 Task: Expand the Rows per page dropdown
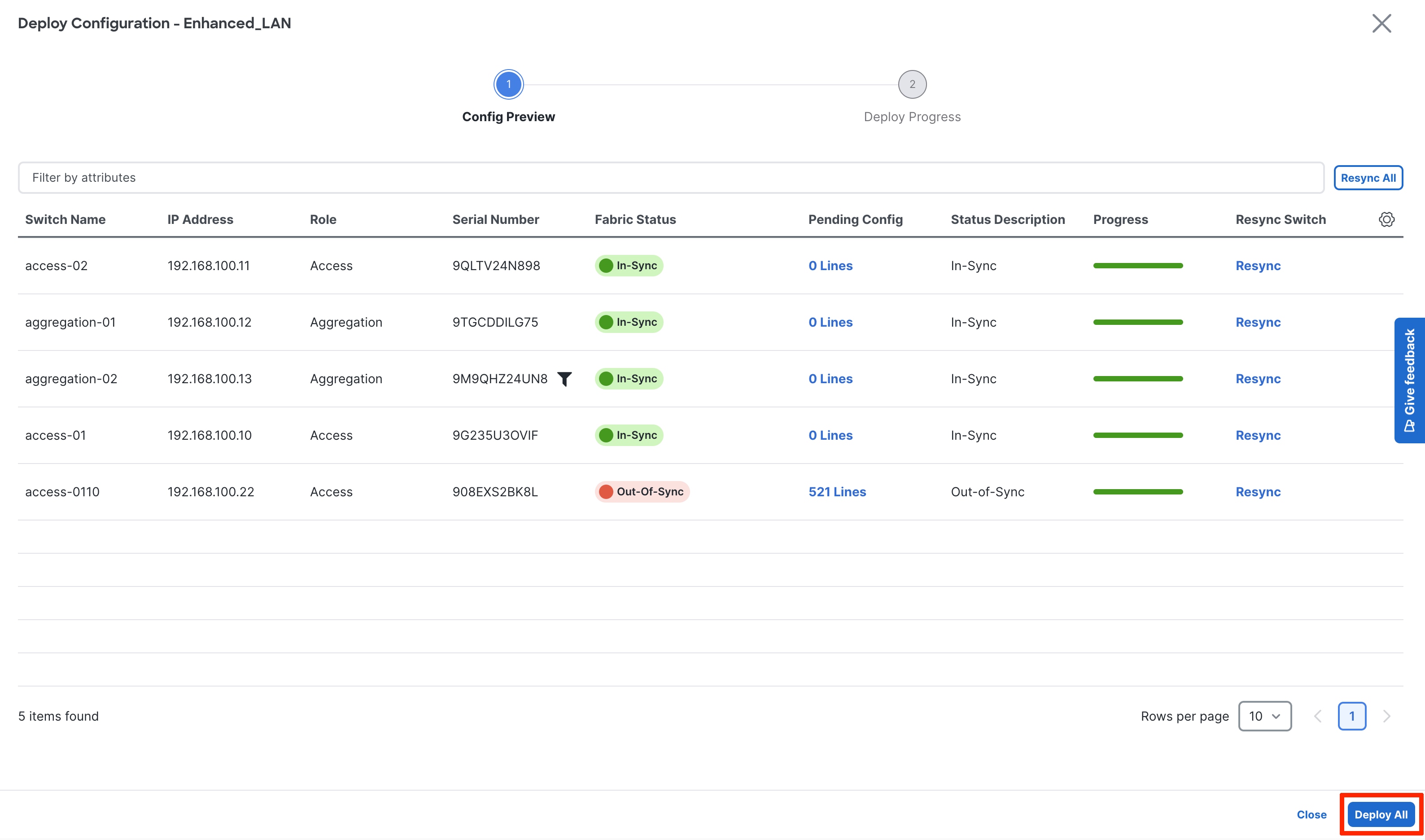tap(1264, 716)
